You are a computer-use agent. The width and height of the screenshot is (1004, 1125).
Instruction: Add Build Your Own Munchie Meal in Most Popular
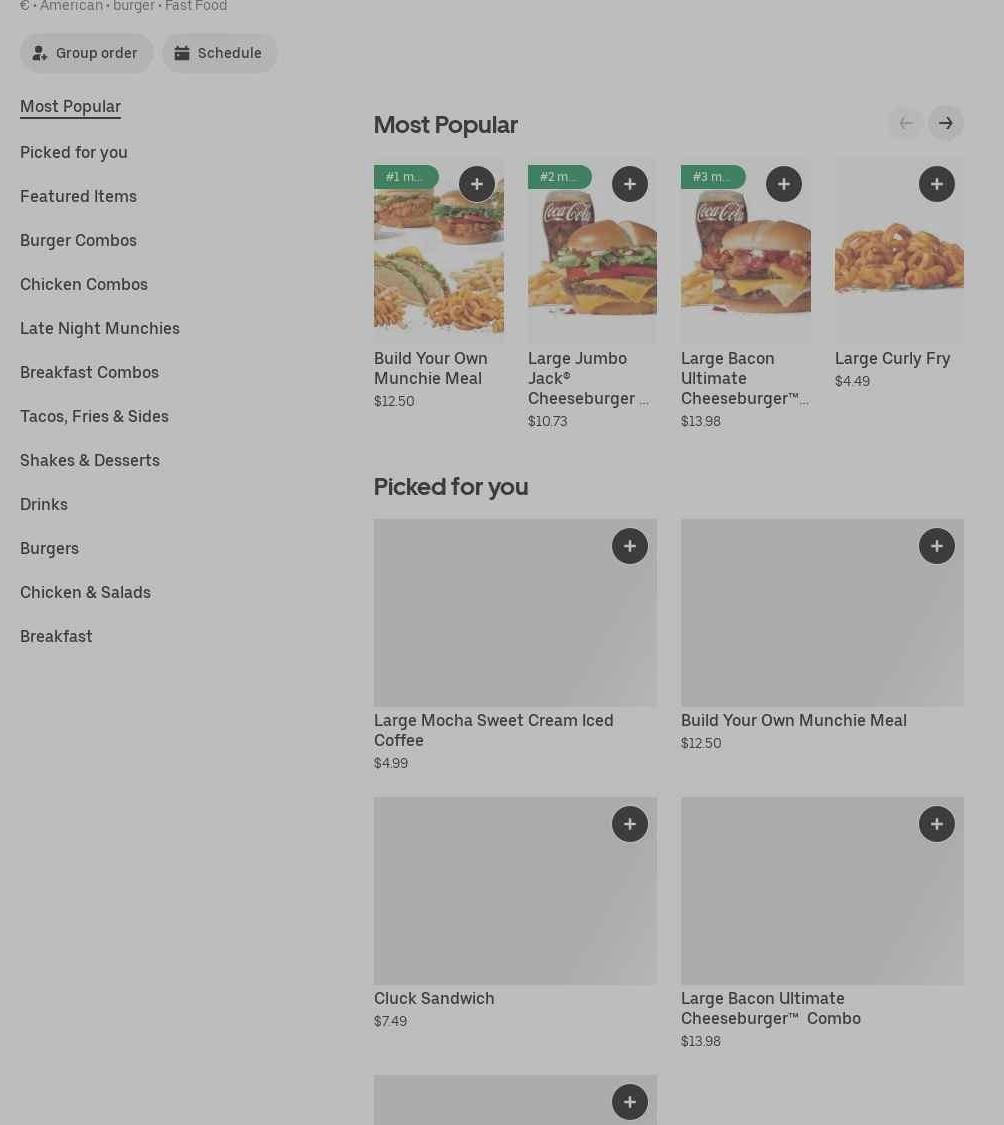(476, 184)
